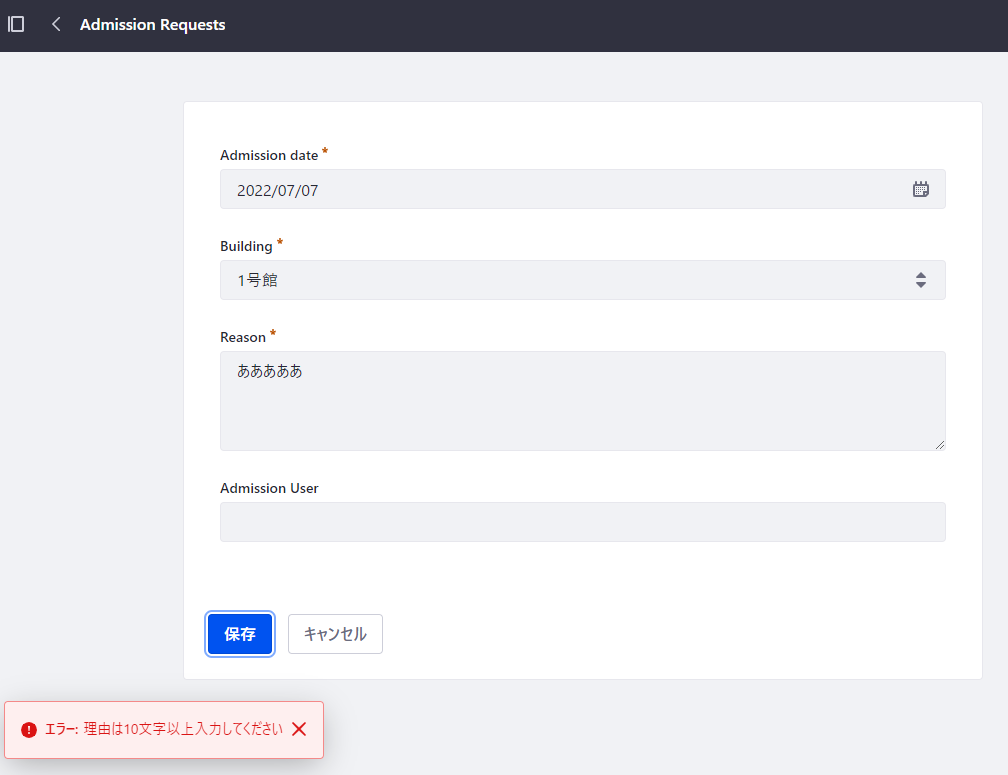Click the キャンセル cancel button
Image resolution: width=1008 pixels, height=775 pixels.
click(335, 634)
